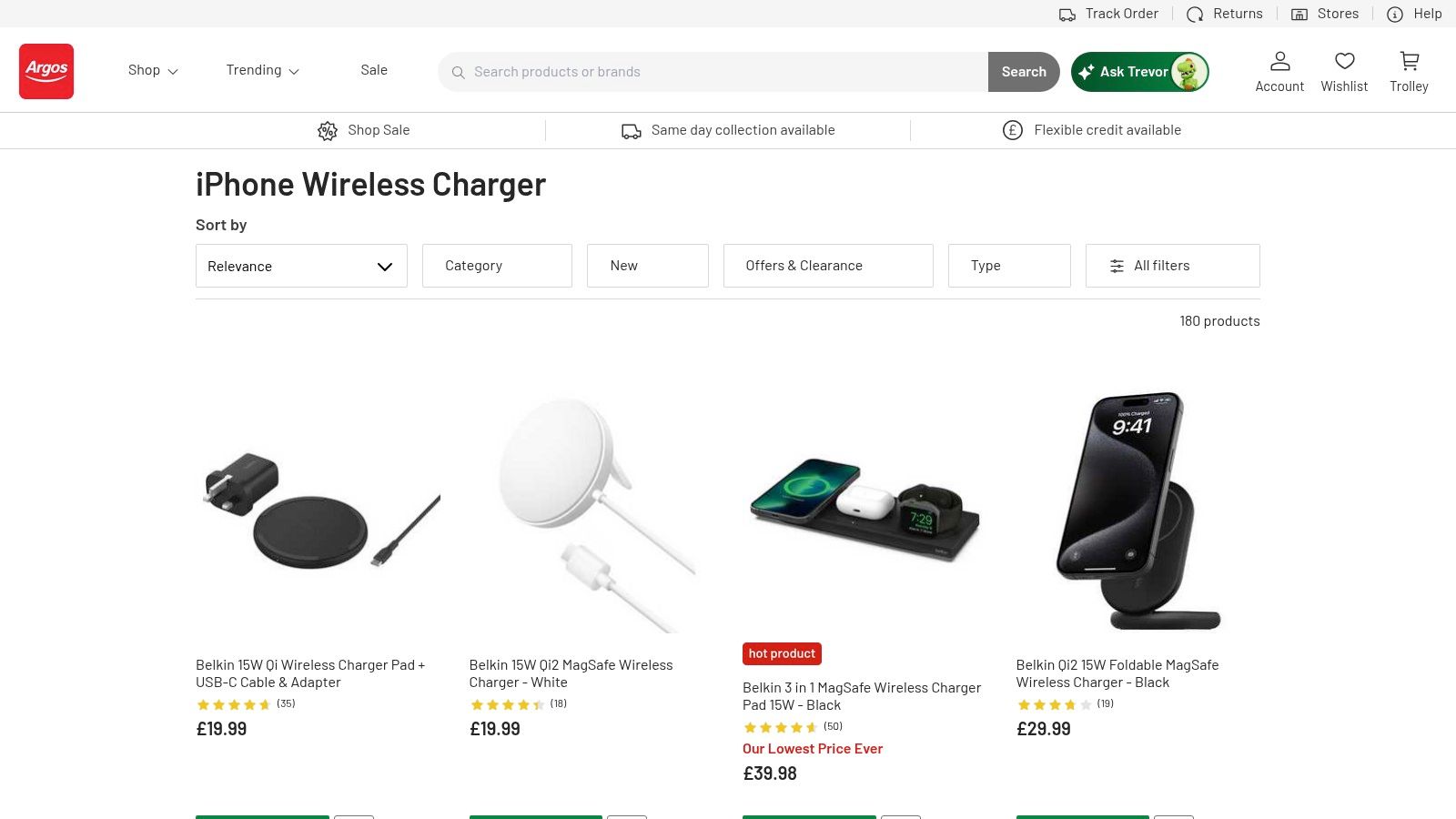Click the Help info icon

click(x=1394, y=15)
